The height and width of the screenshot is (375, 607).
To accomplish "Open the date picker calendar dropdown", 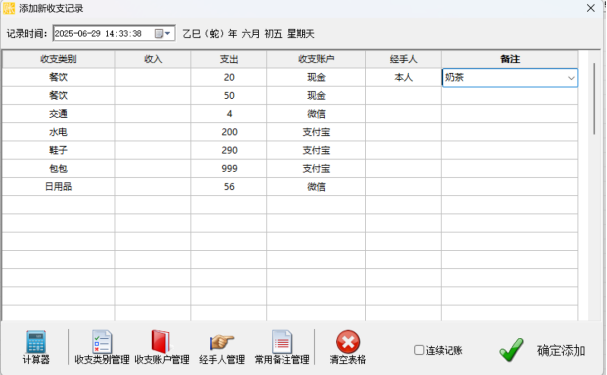I will (x=163, y=33).
